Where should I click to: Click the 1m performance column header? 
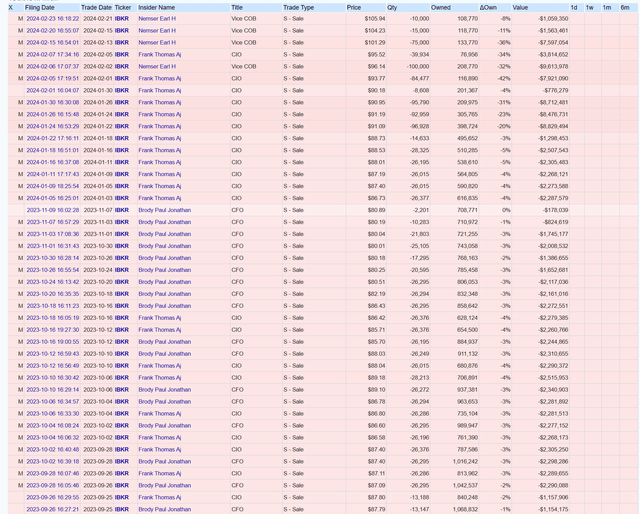(607, 7)
